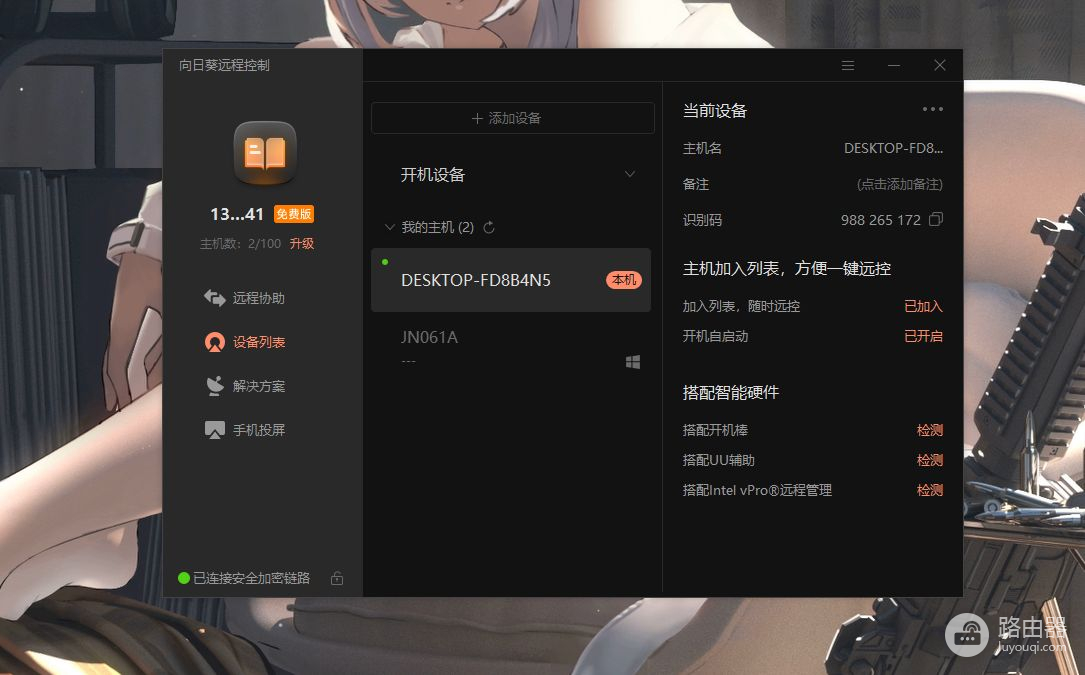Refresh the 我的主机 host list
The width and height of the screenshot is (1085, 675).
pyautogui.click(x=489, y=227)
